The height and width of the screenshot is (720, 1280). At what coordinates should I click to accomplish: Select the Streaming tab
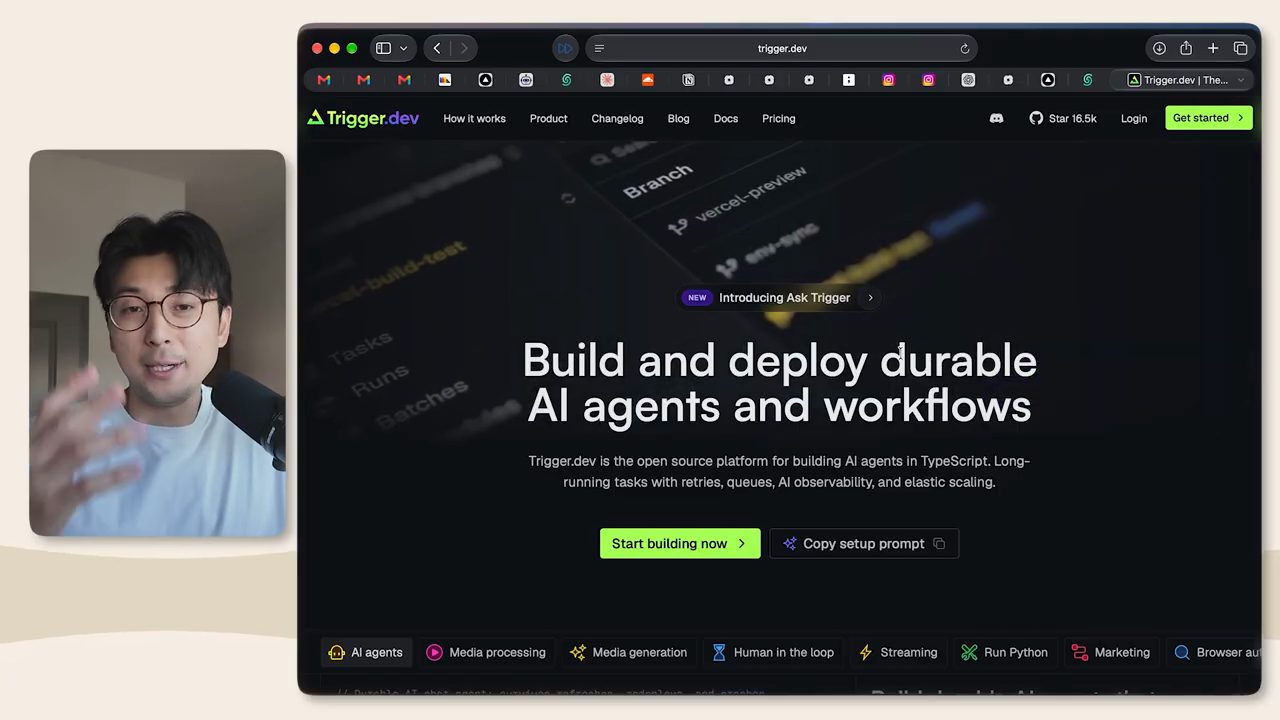pos(898,652)
